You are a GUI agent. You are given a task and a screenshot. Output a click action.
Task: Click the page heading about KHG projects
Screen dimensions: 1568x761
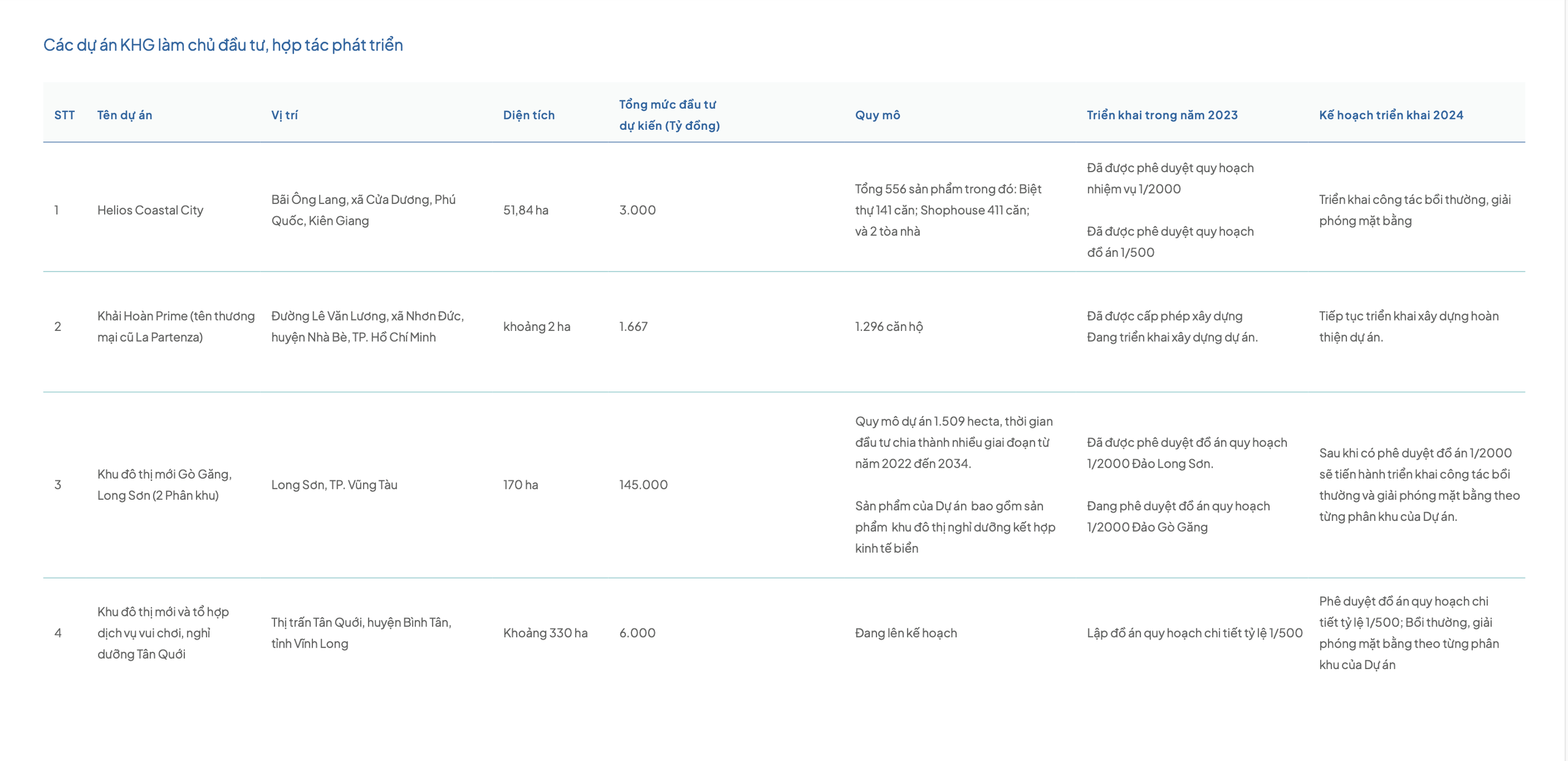223,45
